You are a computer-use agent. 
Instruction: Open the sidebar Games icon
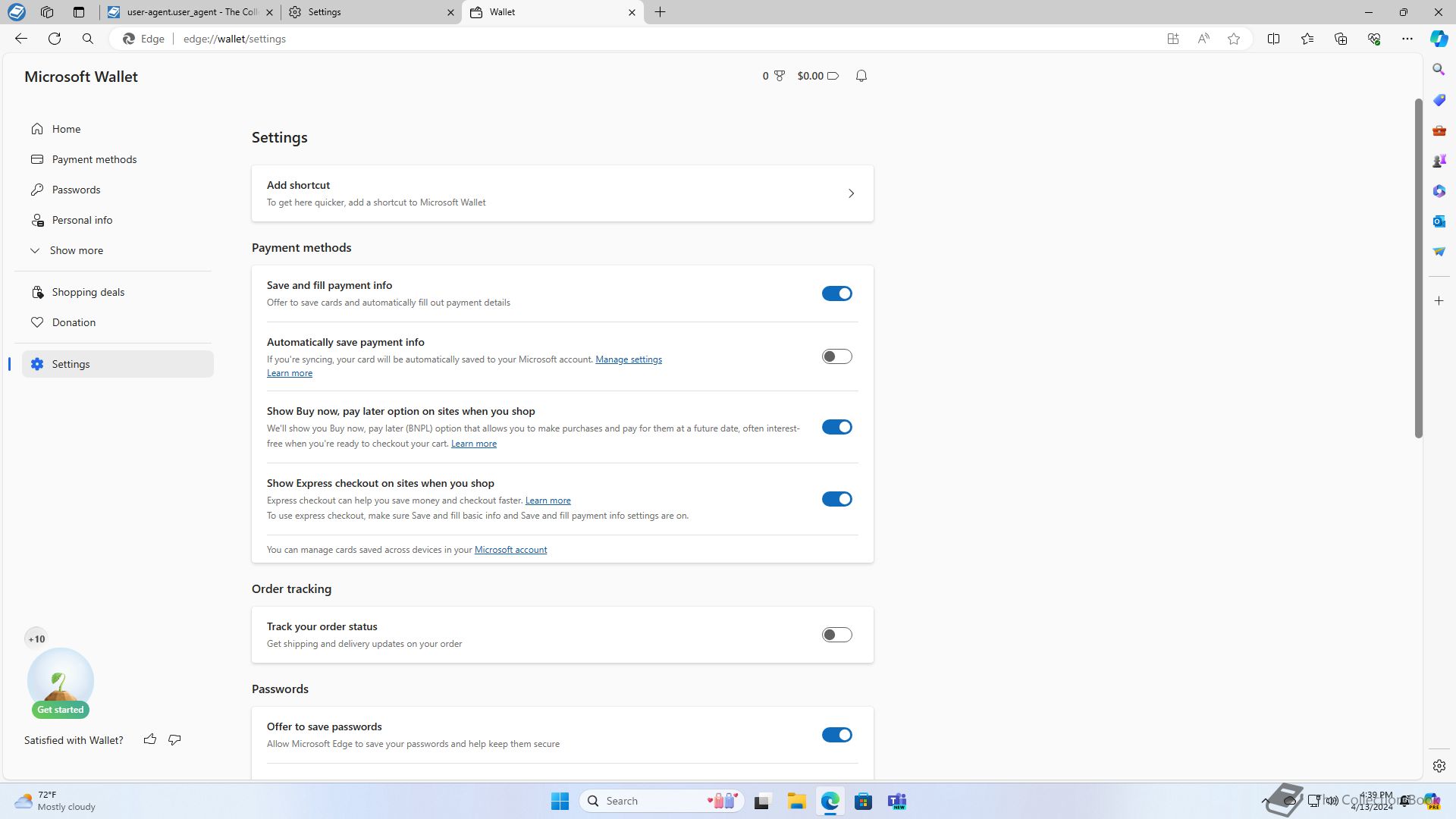1439,161
